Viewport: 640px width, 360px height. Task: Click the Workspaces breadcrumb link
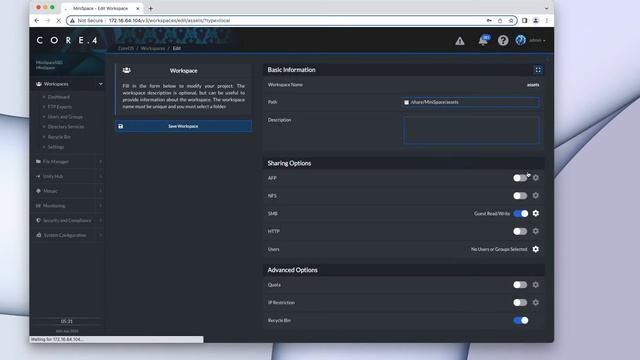(153, 48)
